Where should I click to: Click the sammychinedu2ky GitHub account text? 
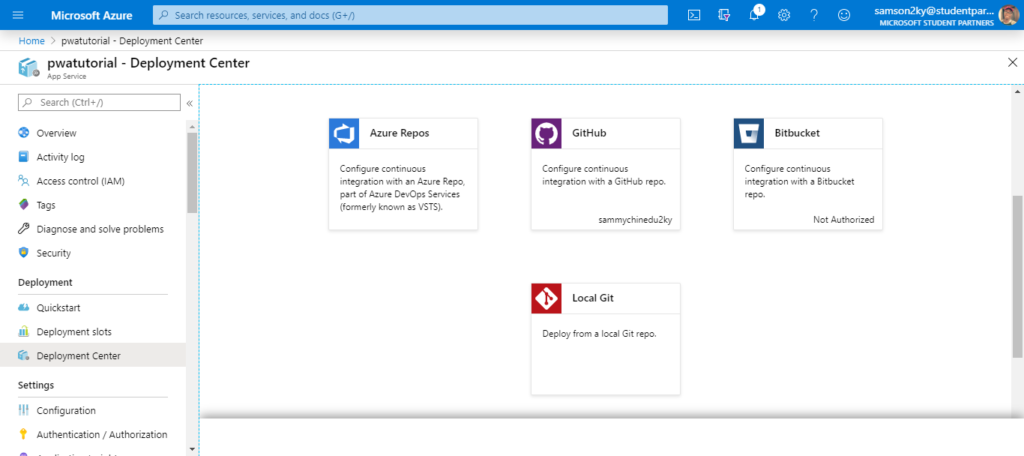click(x=635, y=220)
